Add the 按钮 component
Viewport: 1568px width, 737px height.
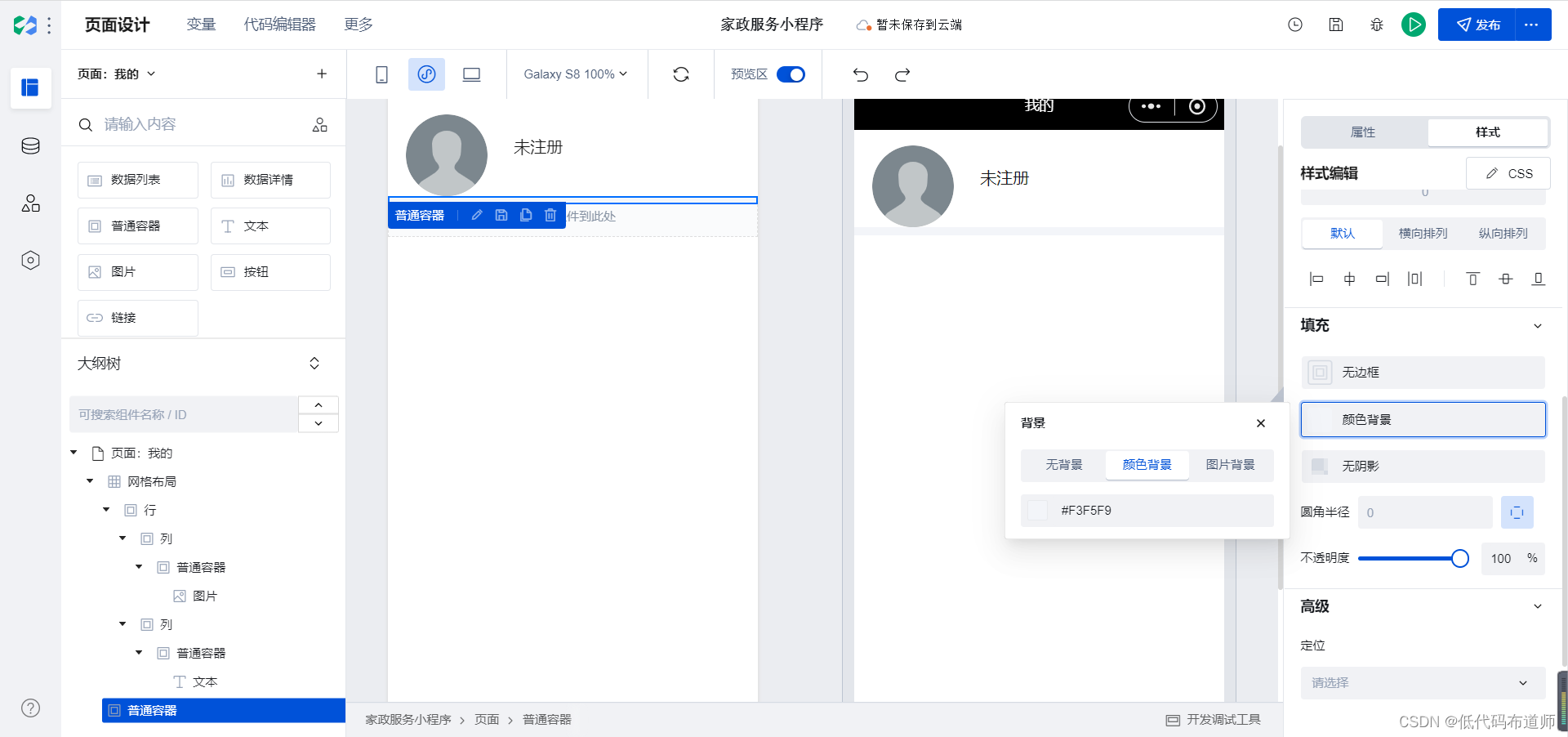tap(270, 272)
